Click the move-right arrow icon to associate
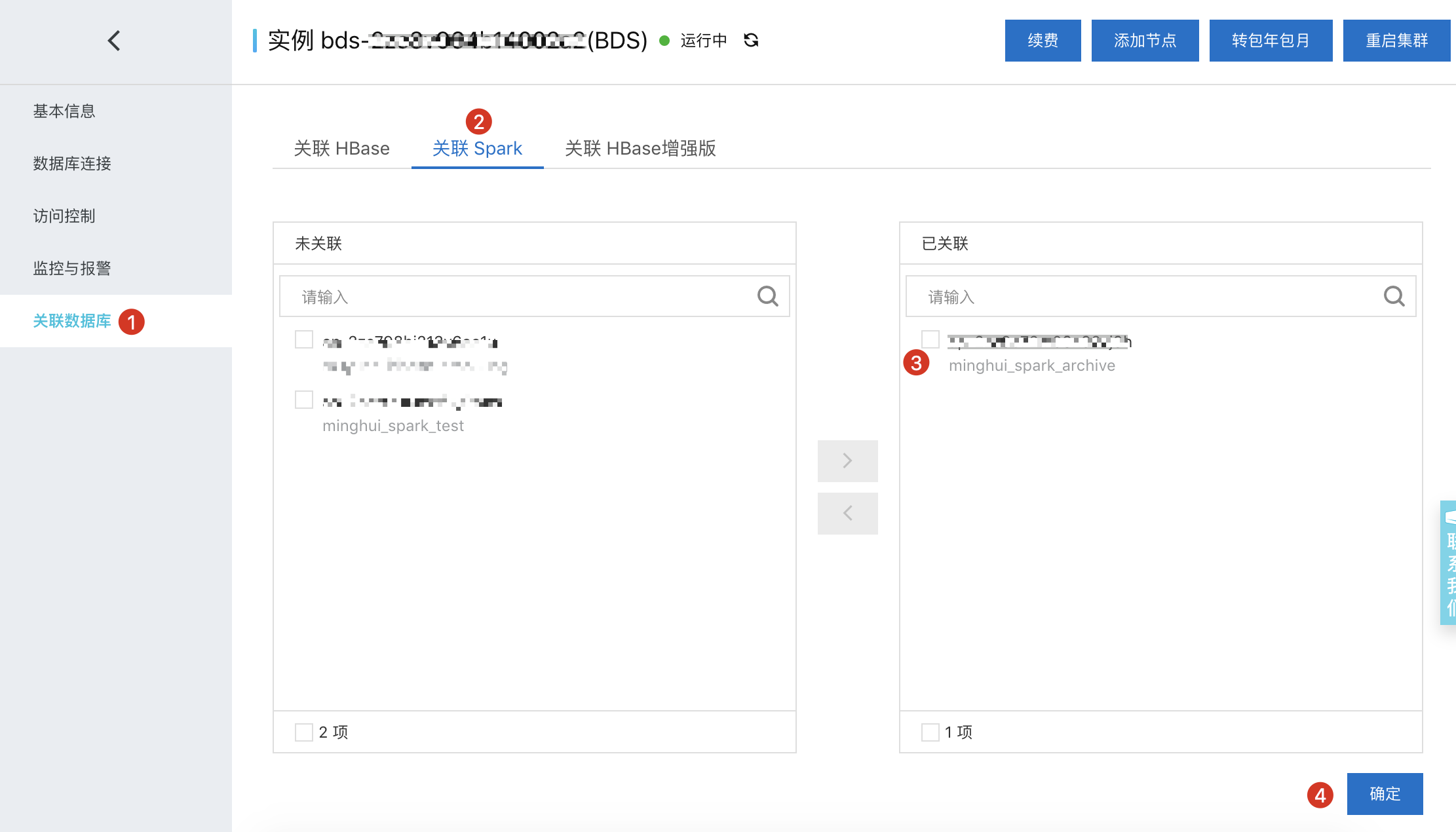The image size is (1456, 832). point(848,460)
